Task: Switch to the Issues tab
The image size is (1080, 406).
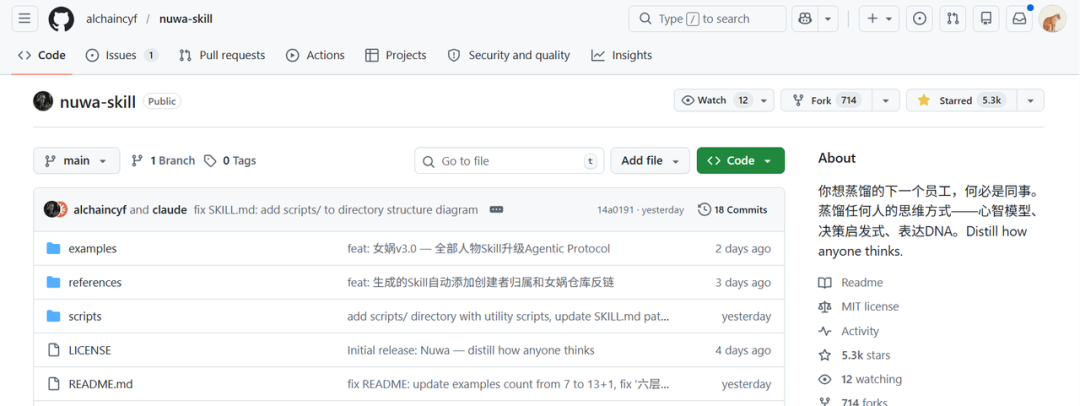Action: (121, 55)
